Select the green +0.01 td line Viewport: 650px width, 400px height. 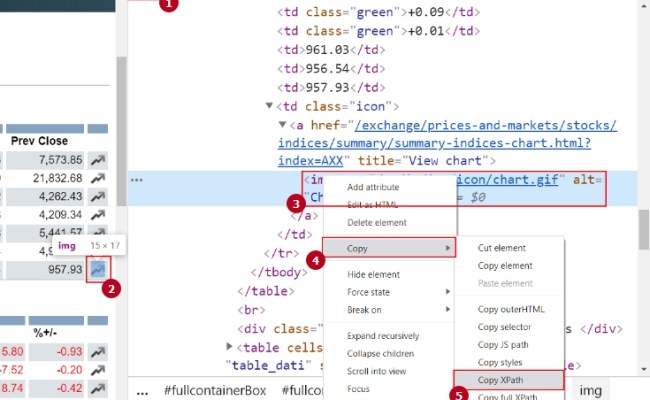[378, 31]
